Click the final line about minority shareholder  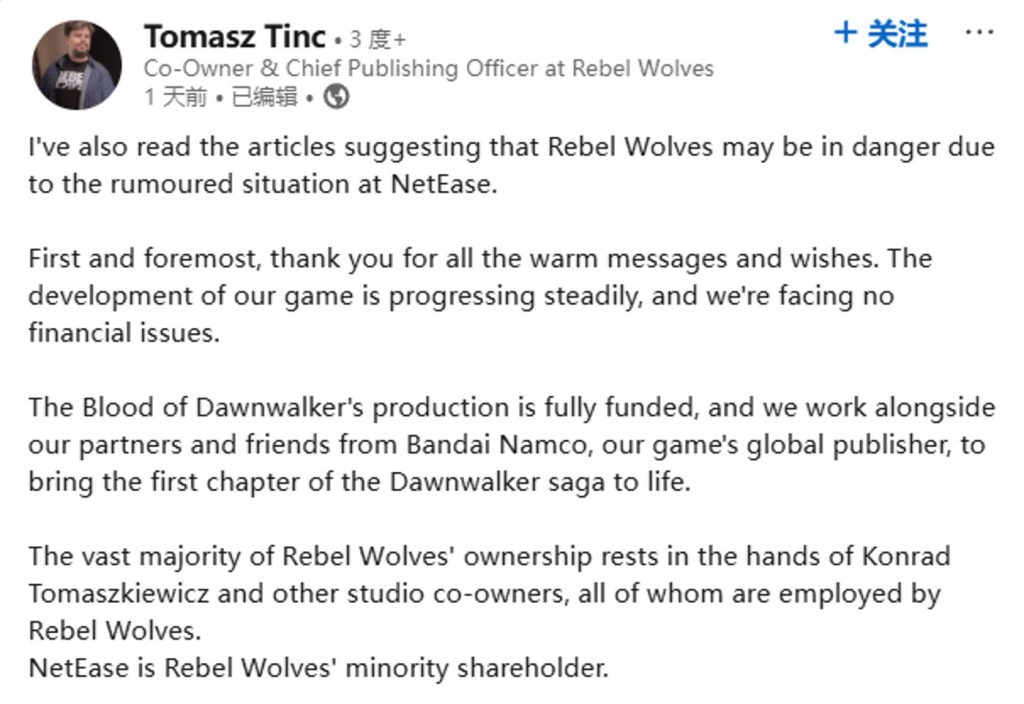tap(318, 667)
